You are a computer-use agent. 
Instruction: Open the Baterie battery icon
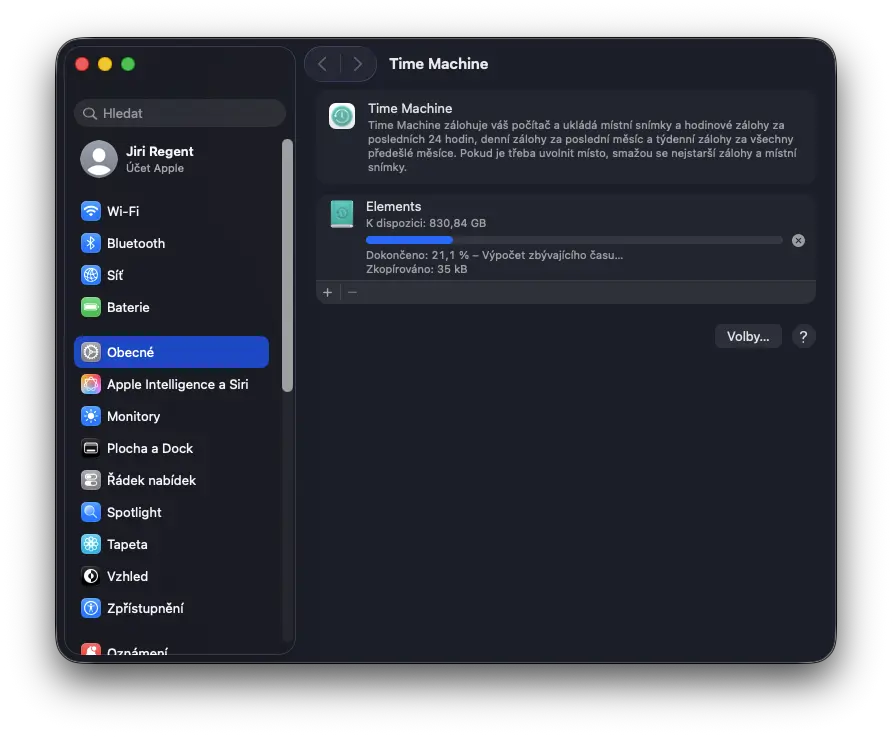pyautogui.click(x=91, y=307)
